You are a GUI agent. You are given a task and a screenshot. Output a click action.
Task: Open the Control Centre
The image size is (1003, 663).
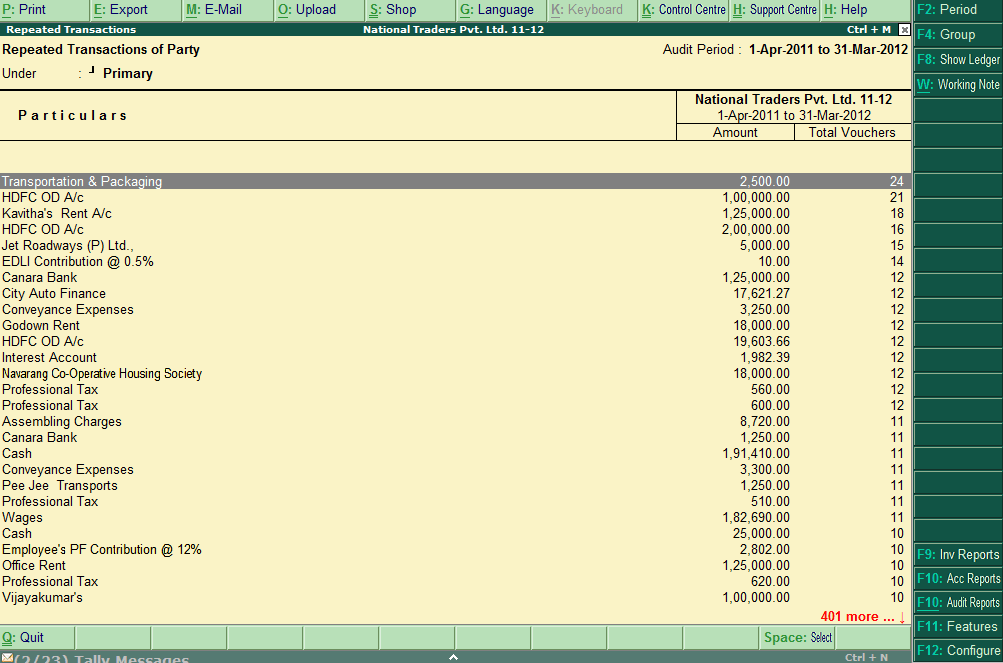684,10
